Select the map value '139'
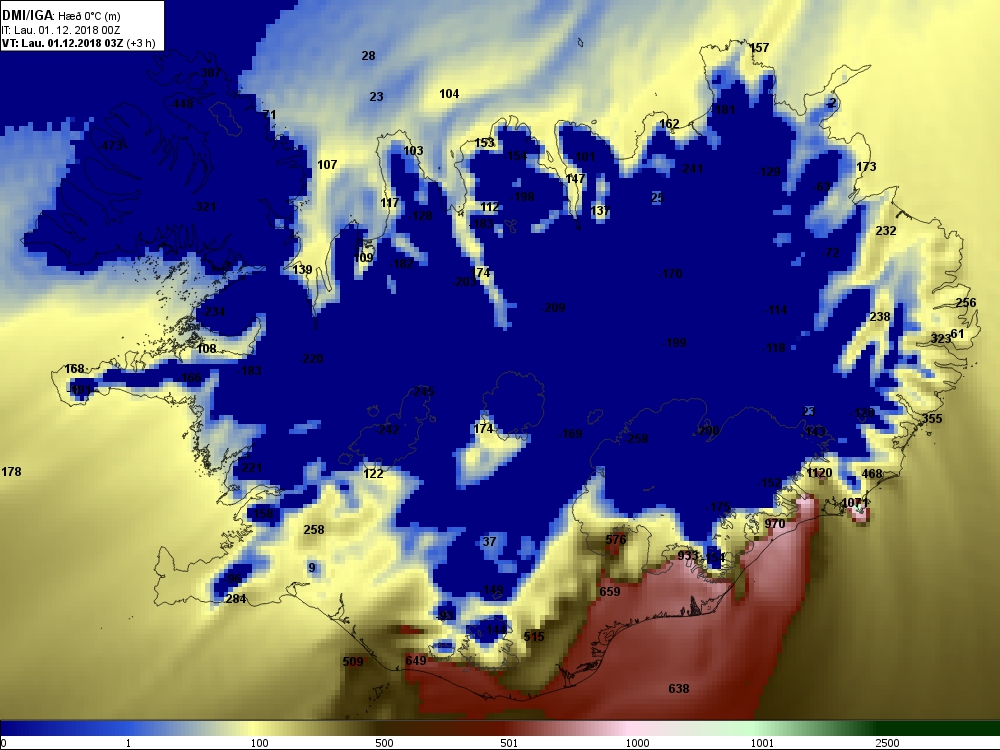Viewport: 1000px width, 750px height. click(x=302, y=270)
